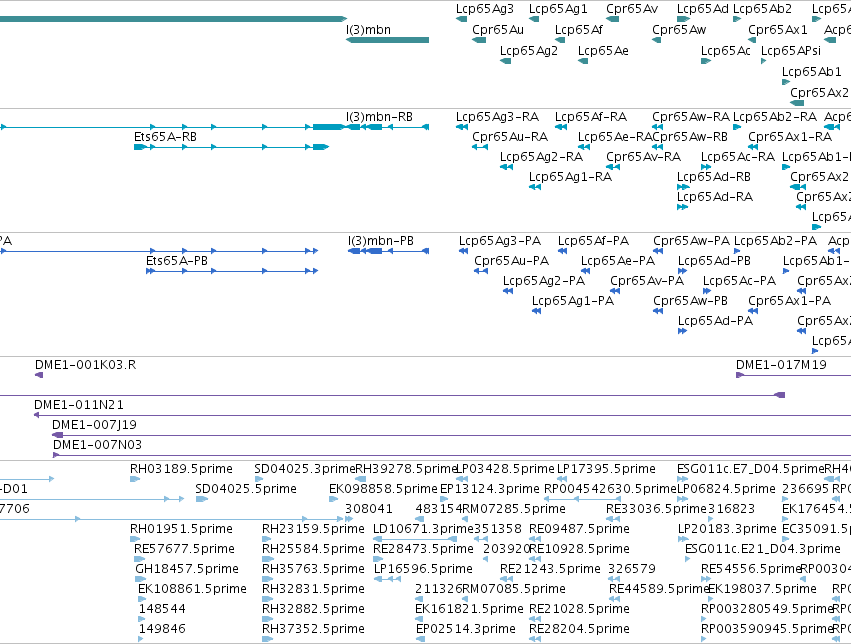Select the l(3)mbn-PB protein label

(x=381, y=241)
